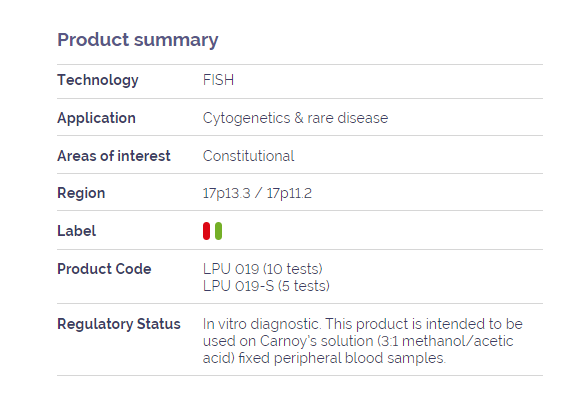The image size is (561, 417).
Task: Click the 17p13.3 / 17p11.2 region value
Action: point(257,193)
